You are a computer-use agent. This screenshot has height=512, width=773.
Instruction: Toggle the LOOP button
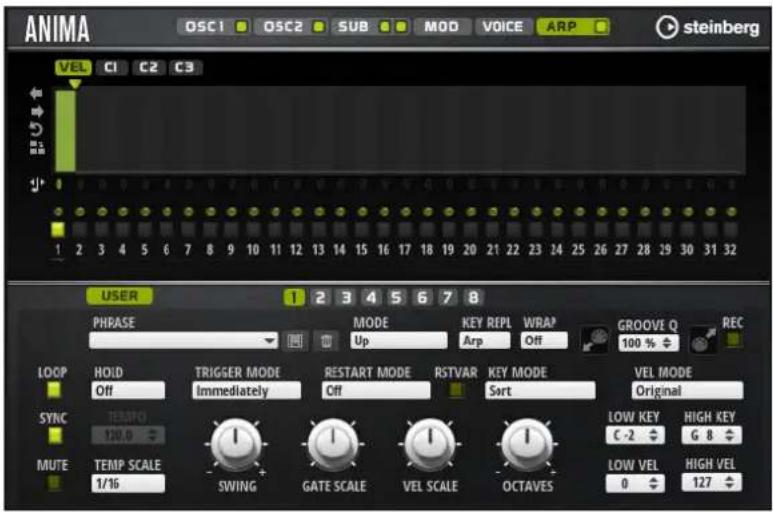pos(54,390)
